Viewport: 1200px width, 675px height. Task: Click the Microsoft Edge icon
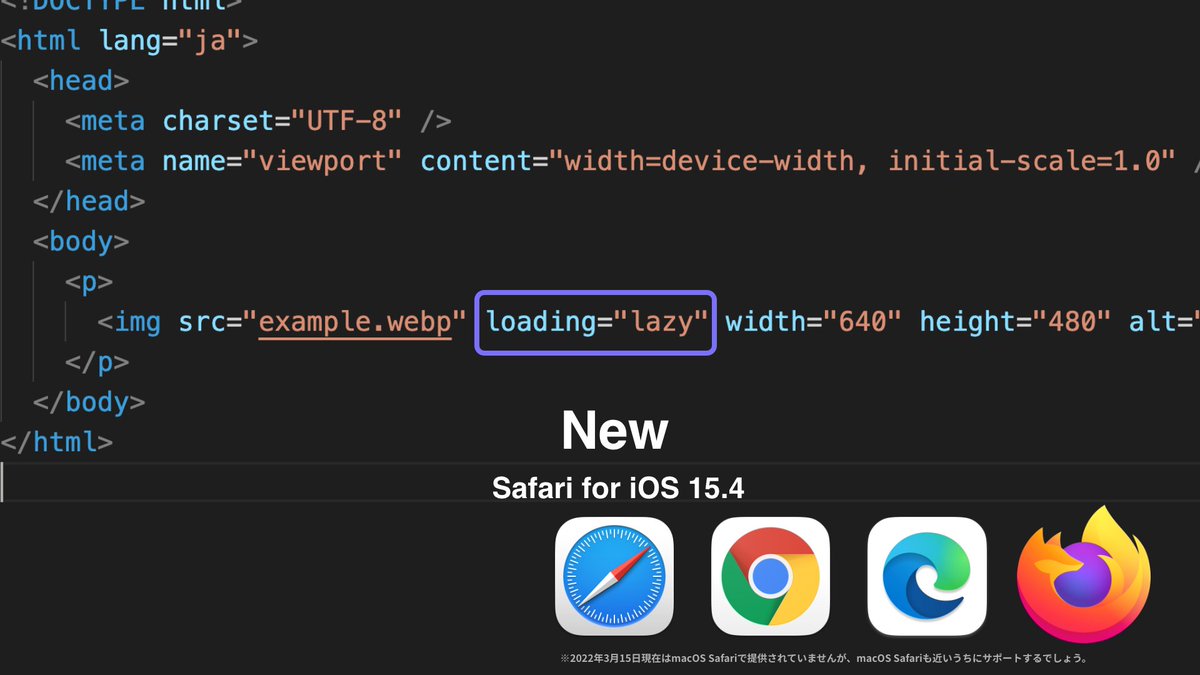click(927, 576)
